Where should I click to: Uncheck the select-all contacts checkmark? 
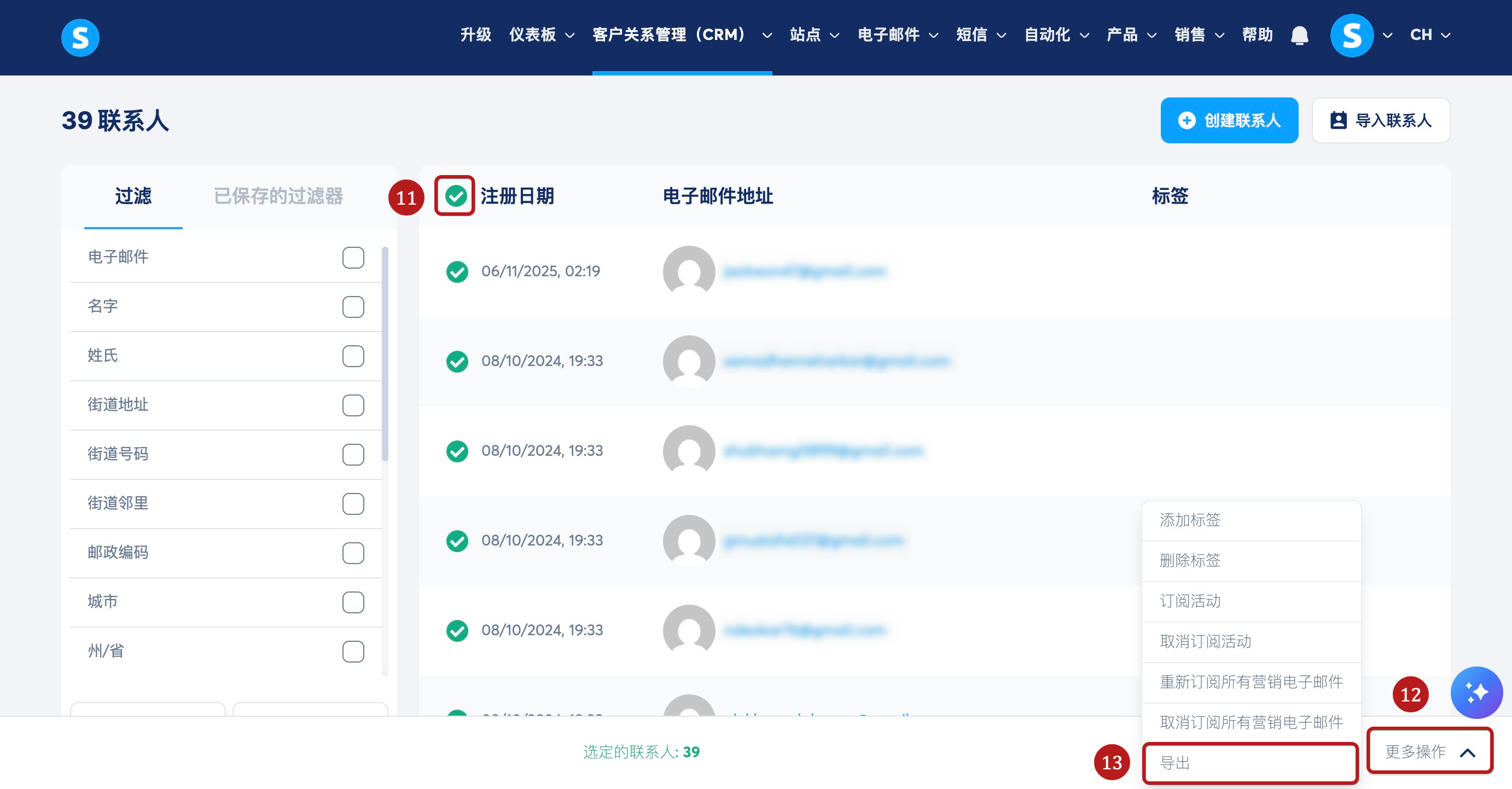coord(456,195)
